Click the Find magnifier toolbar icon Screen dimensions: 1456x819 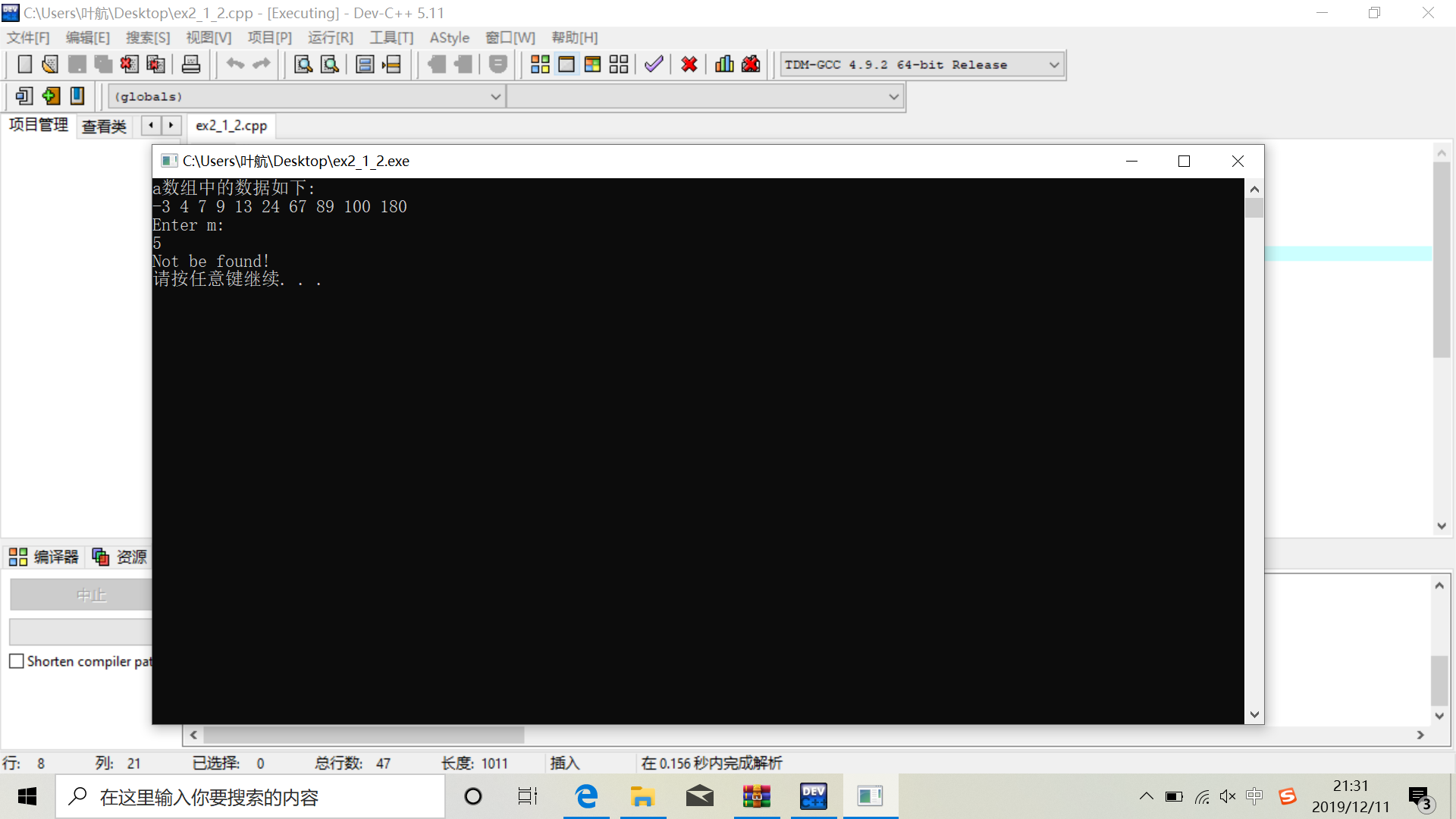coord(303,64)
